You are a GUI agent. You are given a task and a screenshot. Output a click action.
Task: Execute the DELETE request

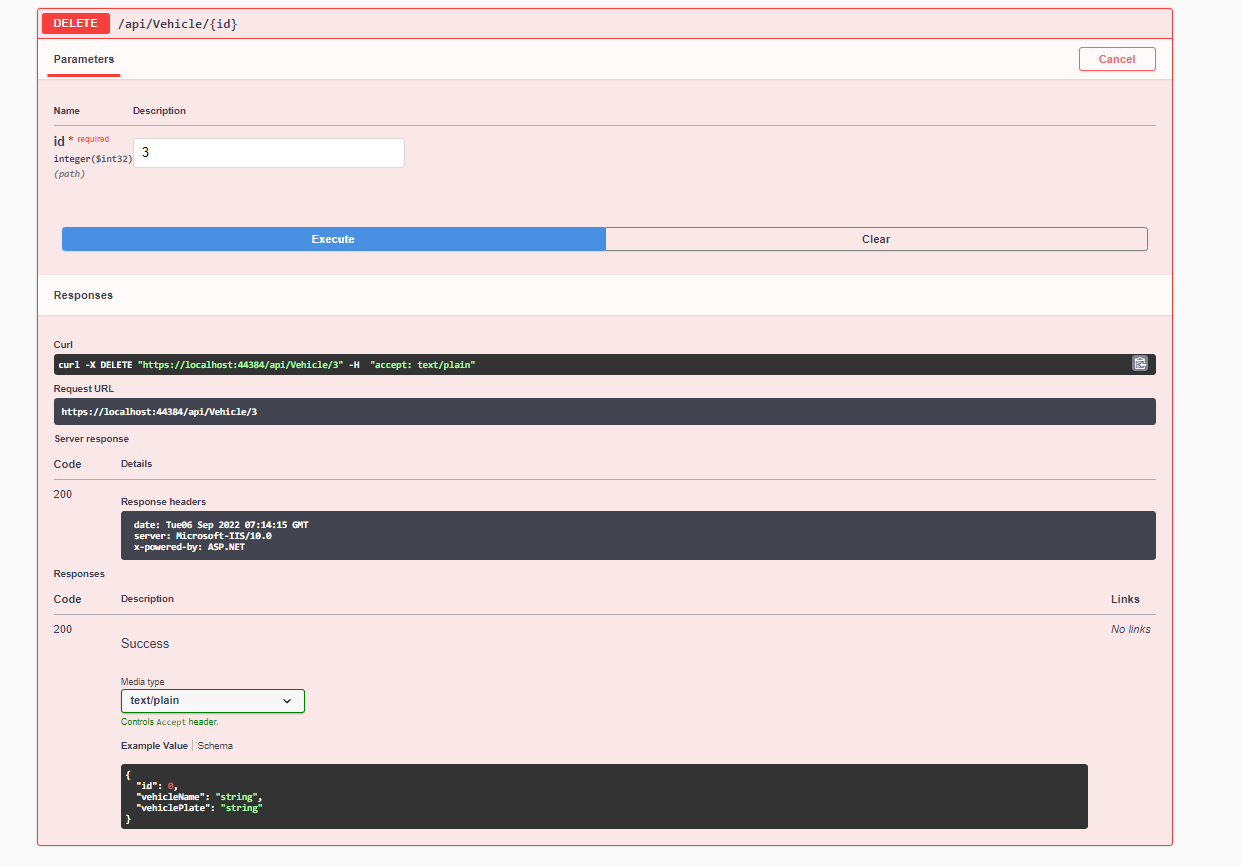332,239
